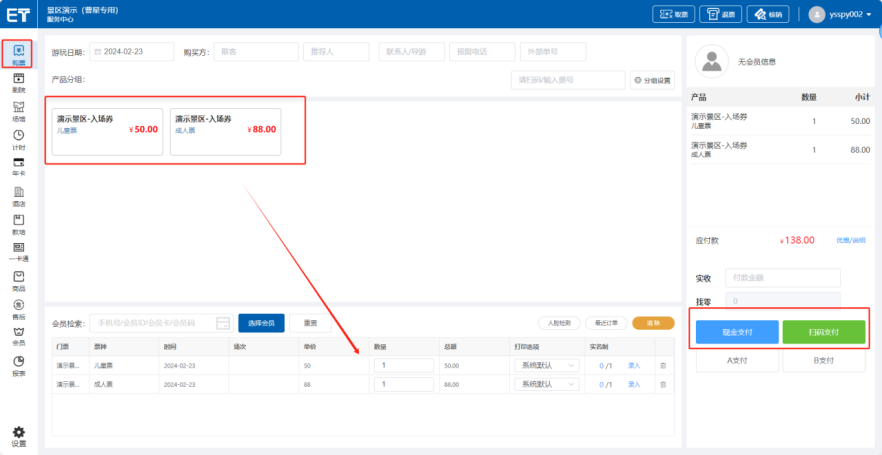This screenshot has width=882, height=455.
Task: Click the orange 清除 button
Action: click(x=652, y=323)
